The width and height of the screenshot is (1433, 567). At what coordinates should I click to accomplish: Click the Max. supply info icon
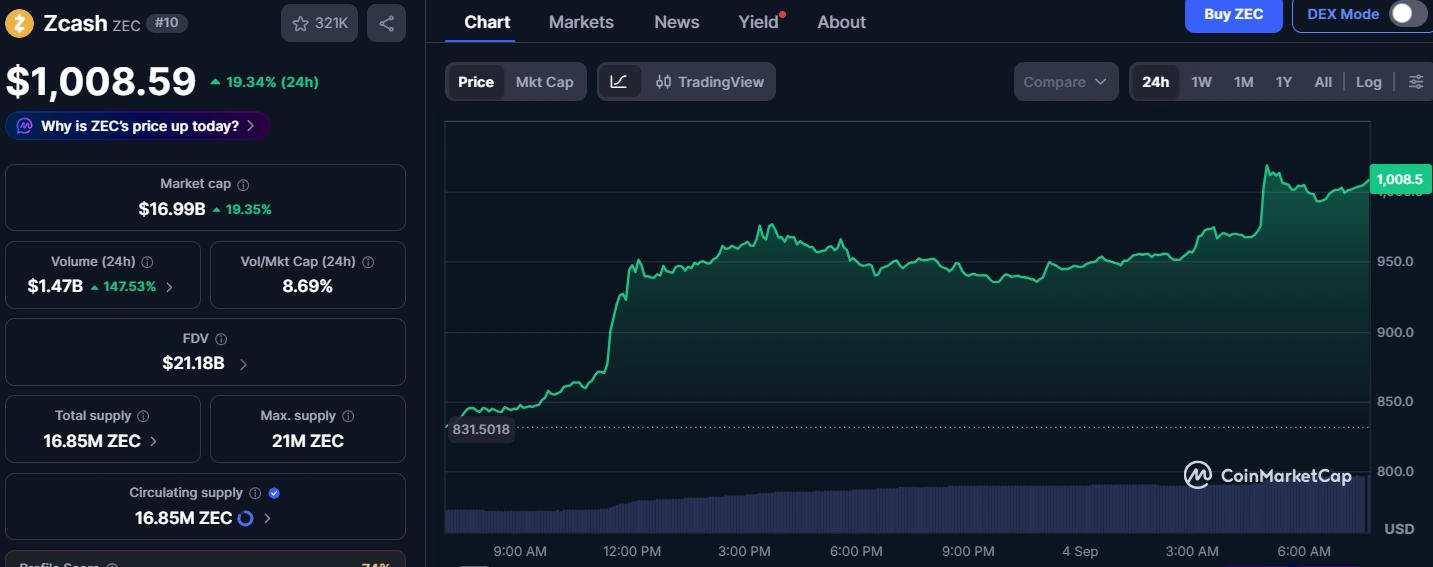[x=348, y=416]
